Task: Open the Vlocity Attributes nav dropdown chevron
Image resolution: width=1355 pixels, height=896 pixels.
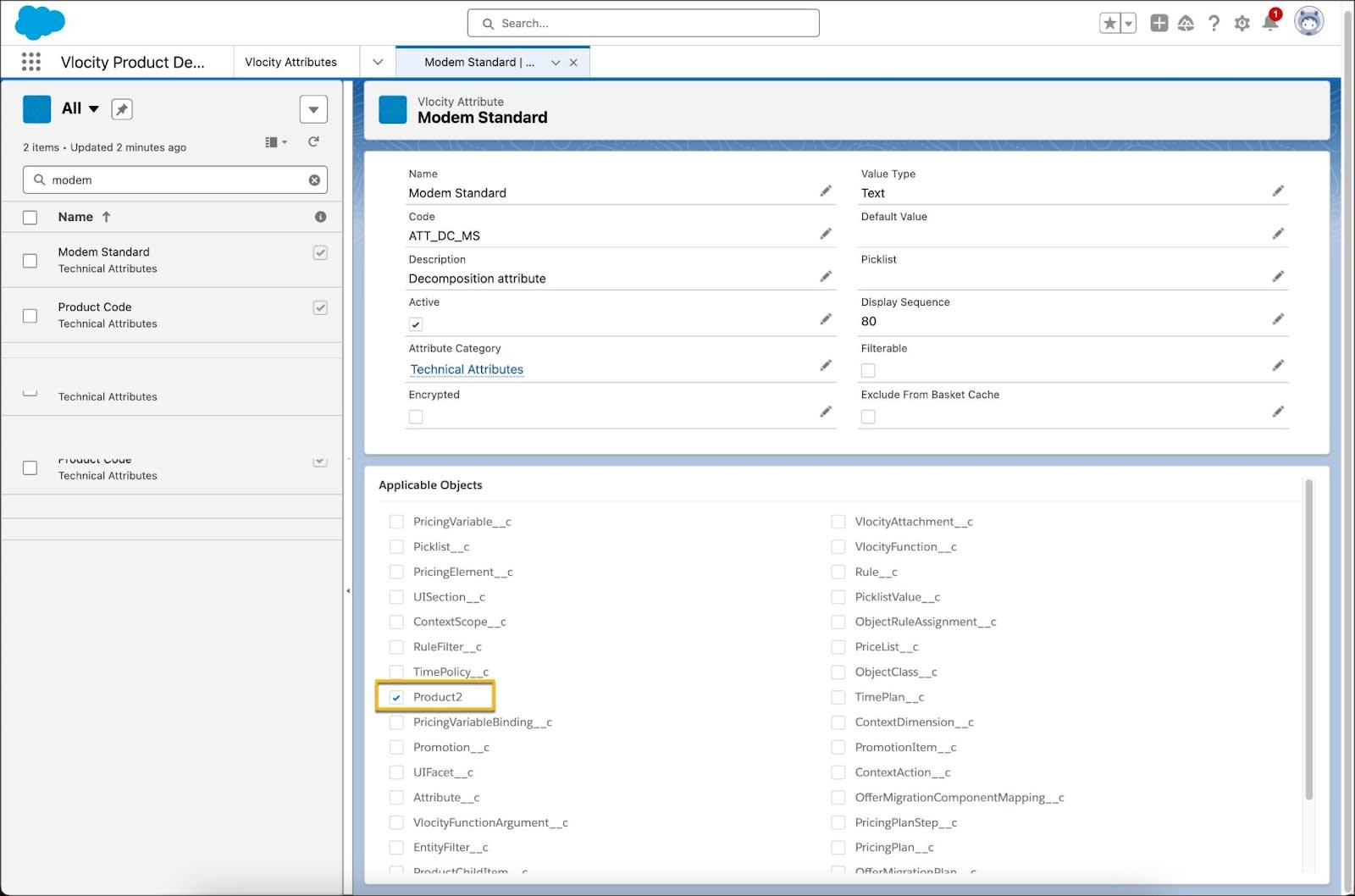Action: pos(378,62)
